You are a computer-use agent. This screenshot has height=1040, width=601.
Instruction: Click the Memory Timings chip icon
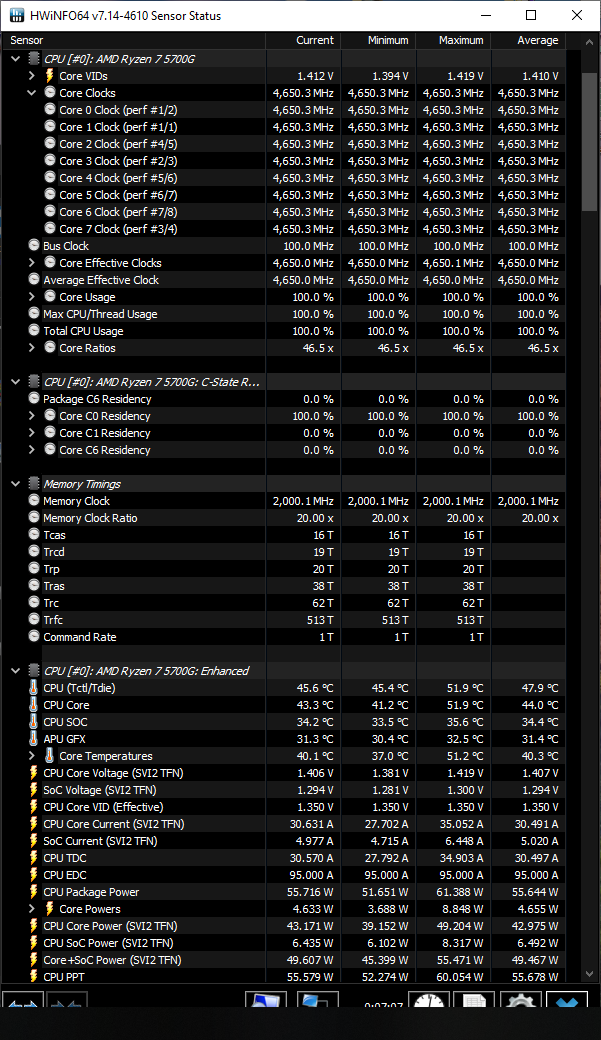click(x=34, y=484)
